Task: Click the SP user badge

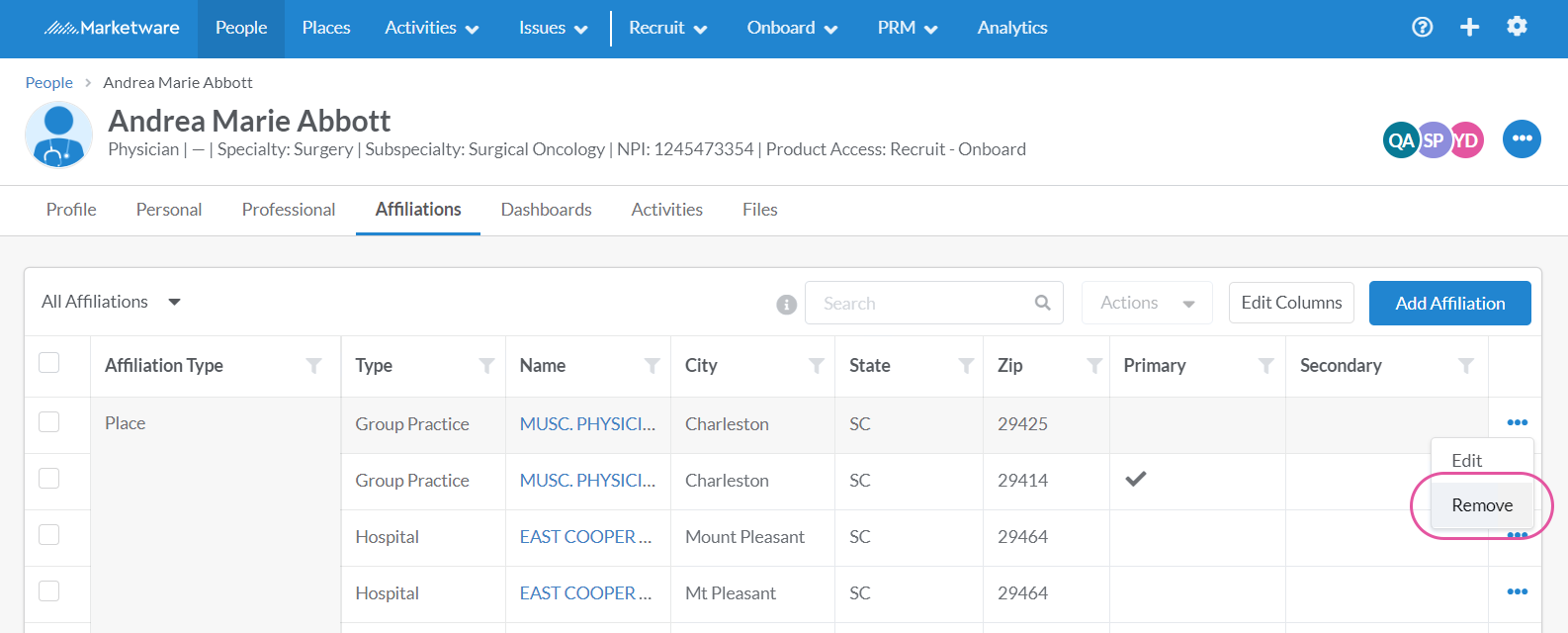Action: click(1434, 140)
